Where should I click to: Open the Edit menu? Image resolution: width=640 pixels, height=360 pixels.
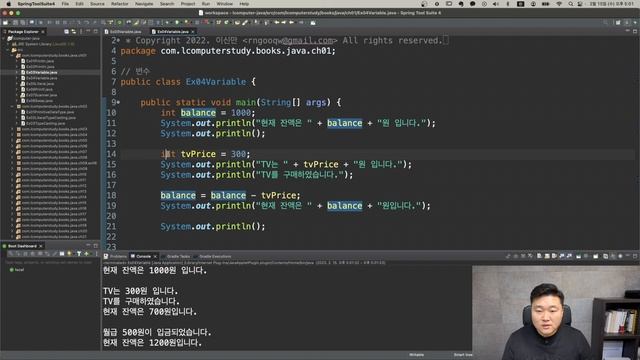(79, 4)
